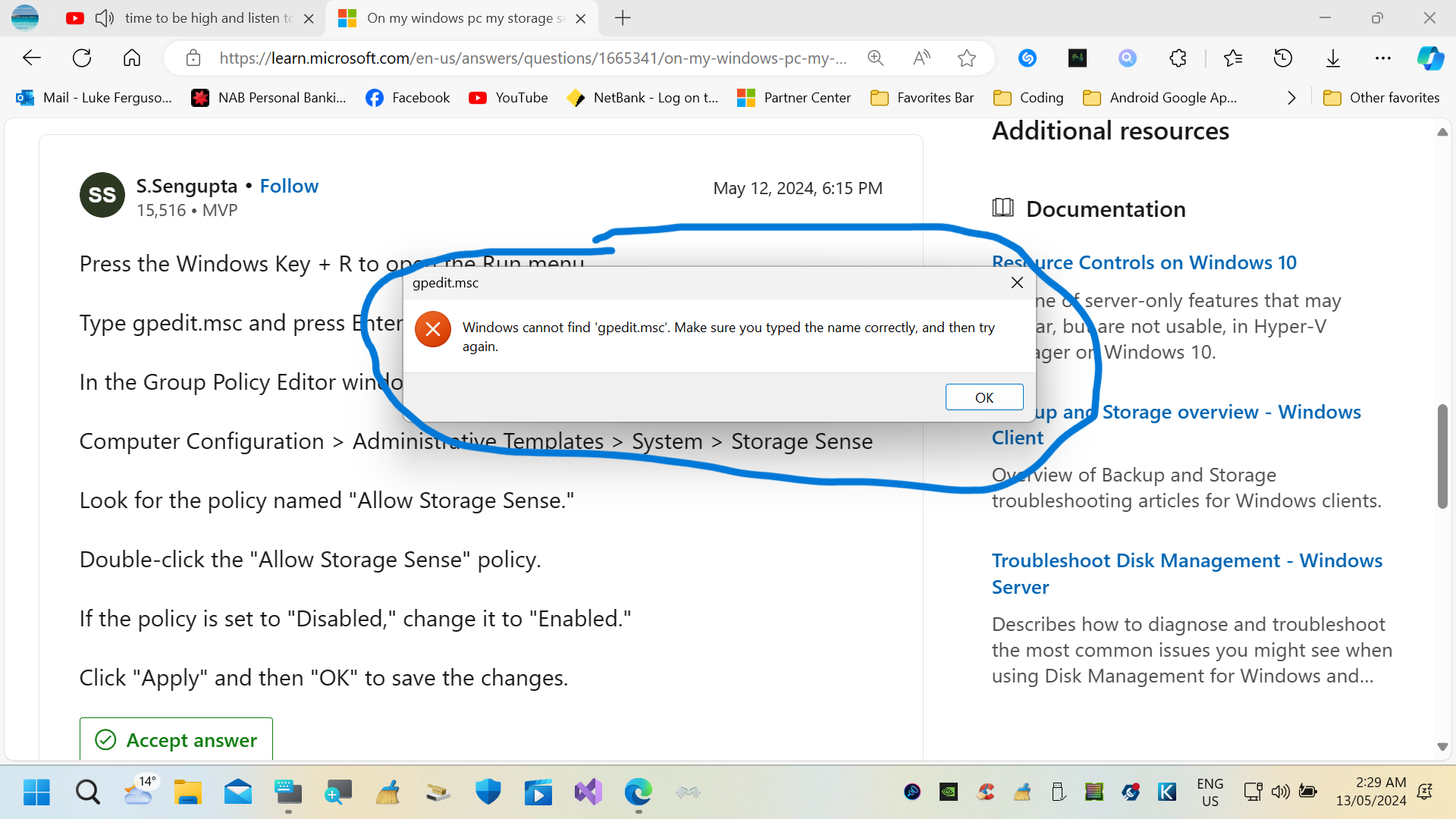The image size is (1456, 819).
Task: Dismiss the gpedit.msc error with OK
Action: [x=984, y=397]
